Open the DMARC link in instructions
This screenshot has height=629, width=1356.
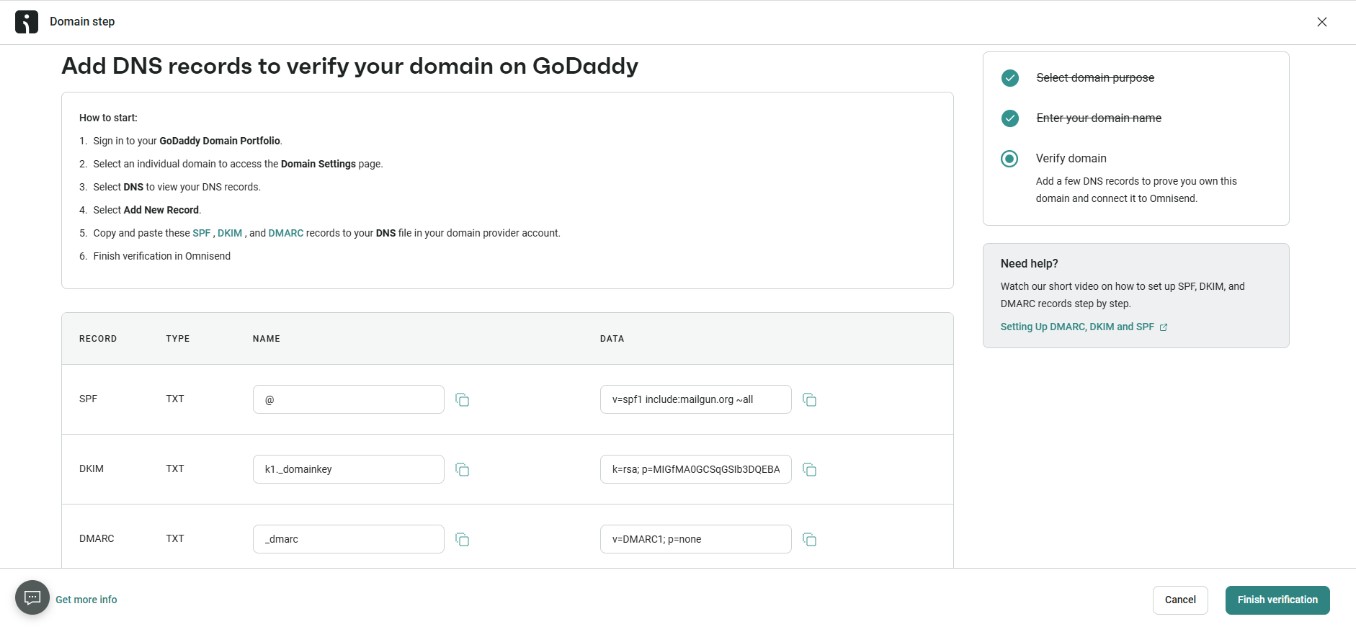(285, 233)
